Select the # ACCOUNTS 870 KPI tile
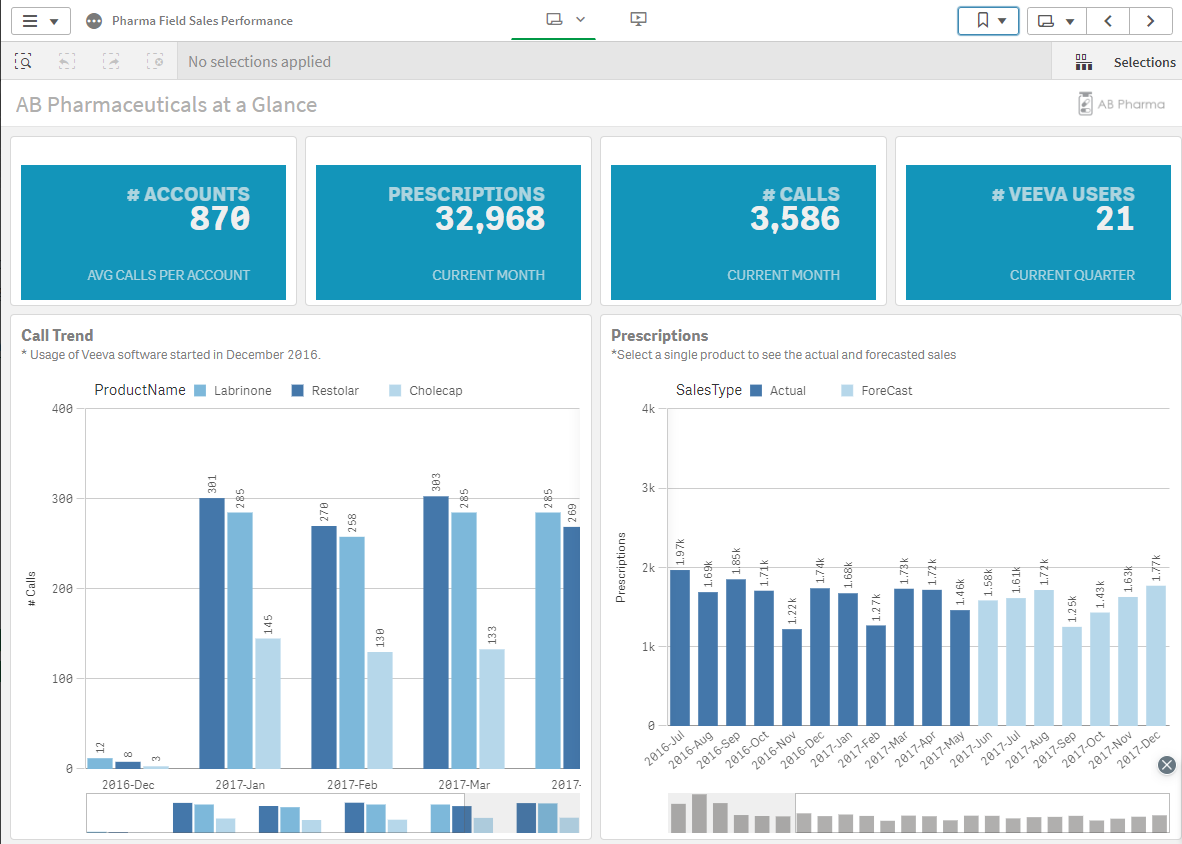Viewport: 1182px width, 844px height. (x=154, y=232)
